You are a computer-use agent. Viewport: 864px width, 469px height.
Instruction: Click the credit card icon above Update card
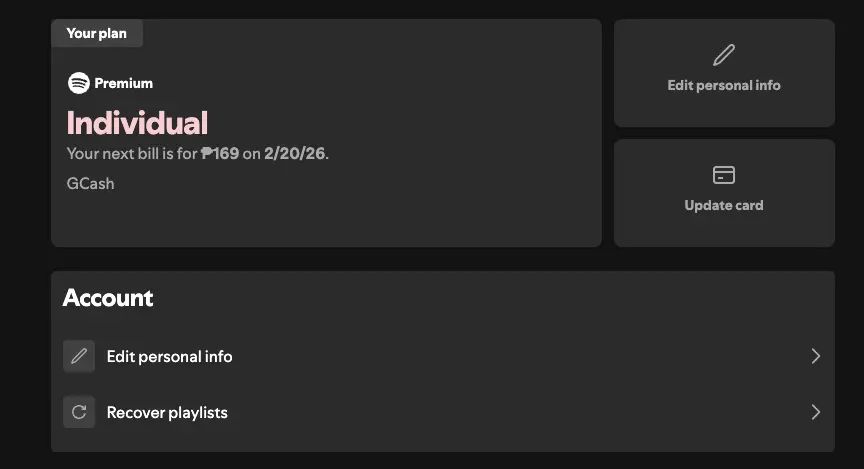coord(723,175)
